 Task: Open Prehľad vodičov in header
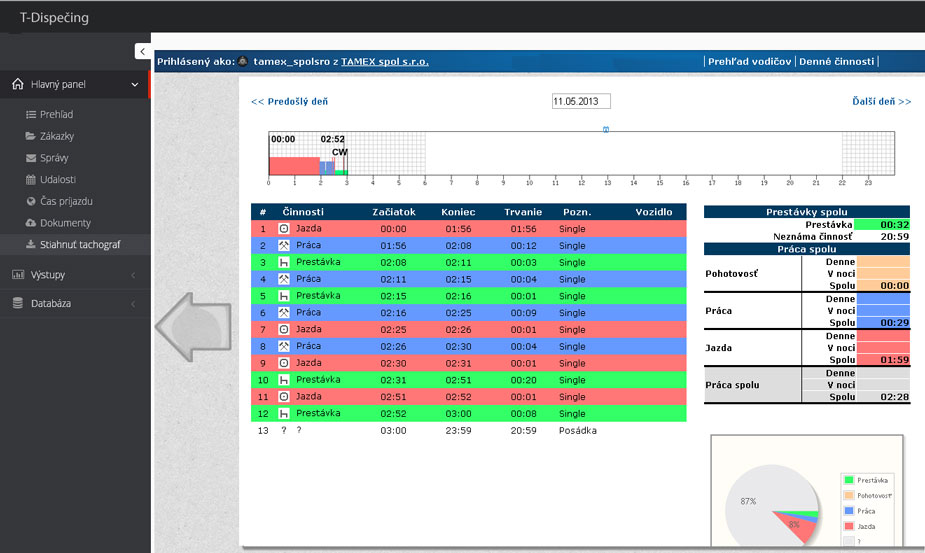click(749, 61)
